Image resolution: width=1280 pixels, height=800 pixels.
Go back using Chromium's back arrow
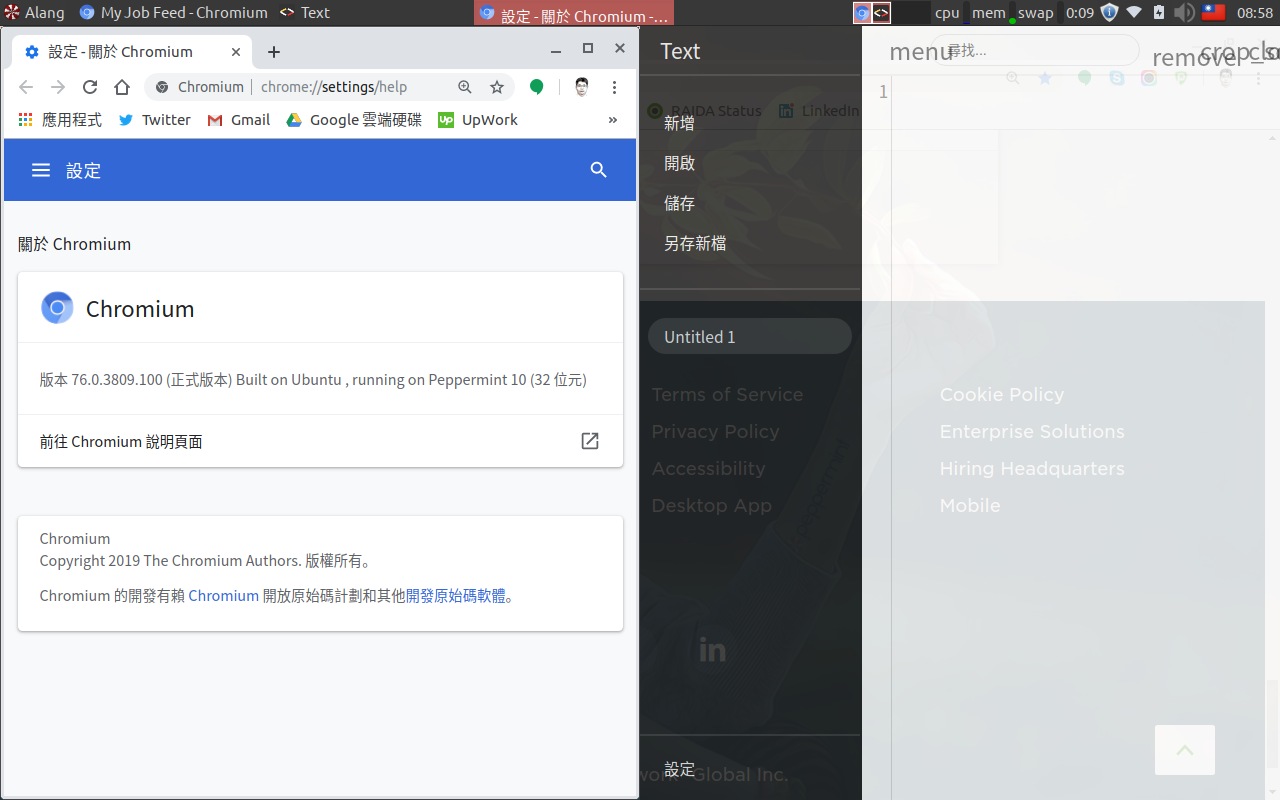26,87
